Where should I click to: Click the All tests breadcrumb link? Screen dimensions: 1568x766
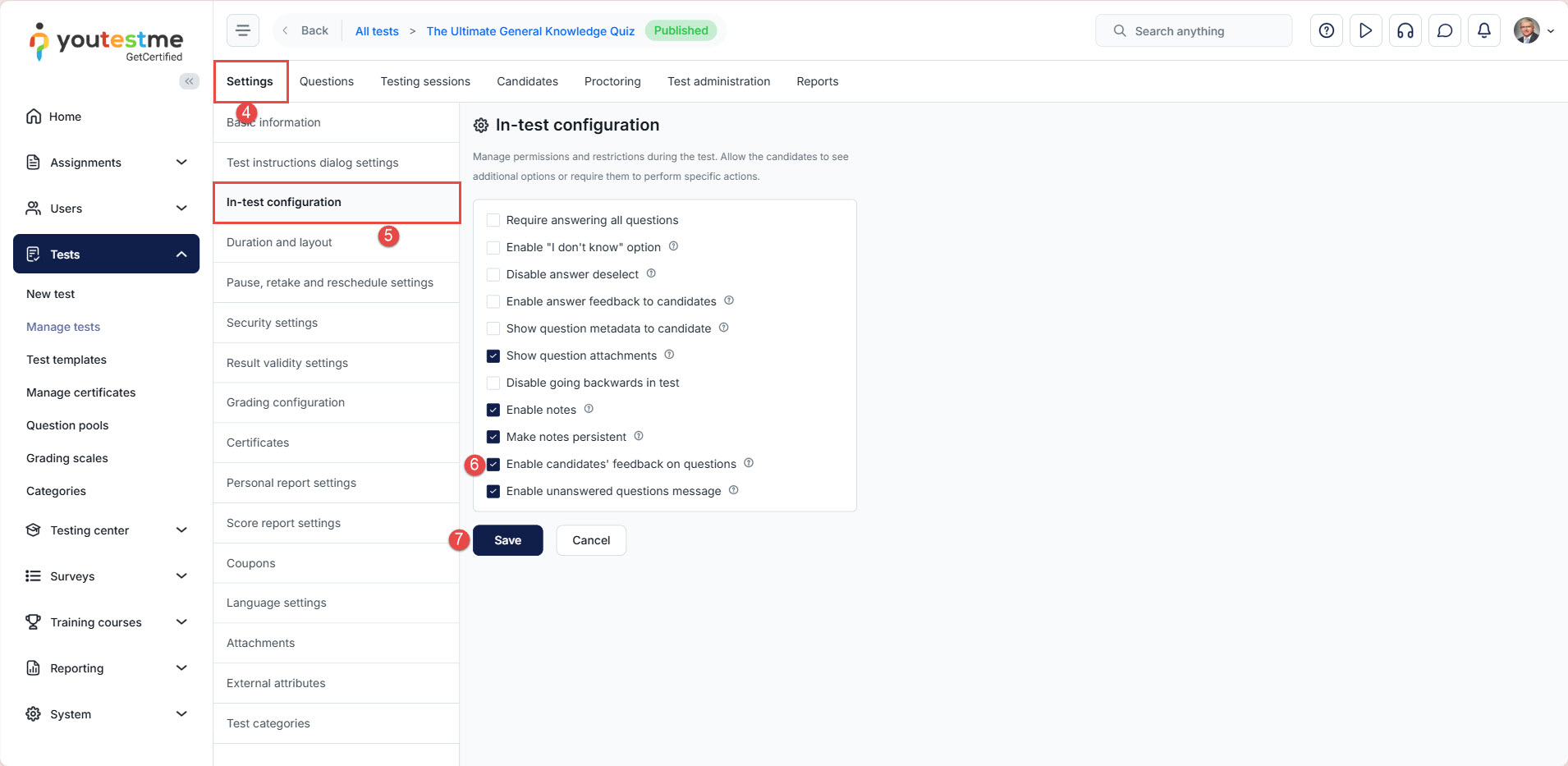tap(377, 31)
